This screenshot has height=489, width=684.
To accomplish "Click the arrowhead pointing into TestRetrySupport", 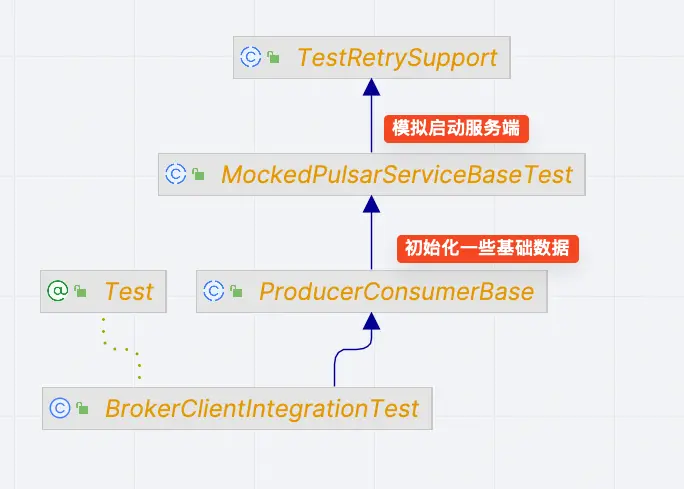I will [372, 87].
